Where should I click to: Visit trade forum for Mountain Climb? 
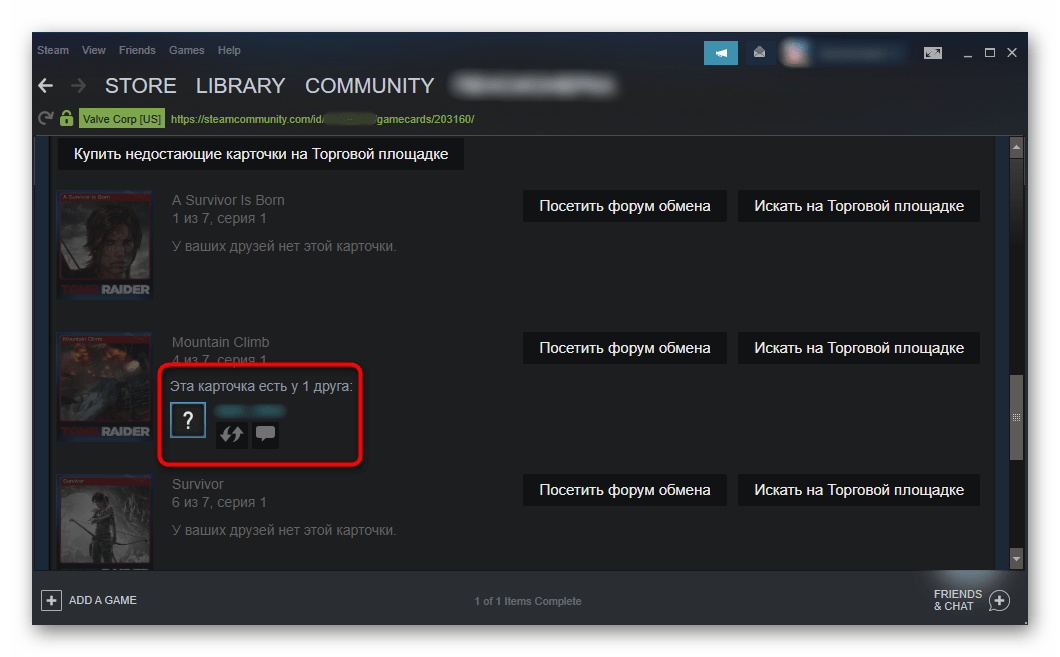(x=625, y=348)
